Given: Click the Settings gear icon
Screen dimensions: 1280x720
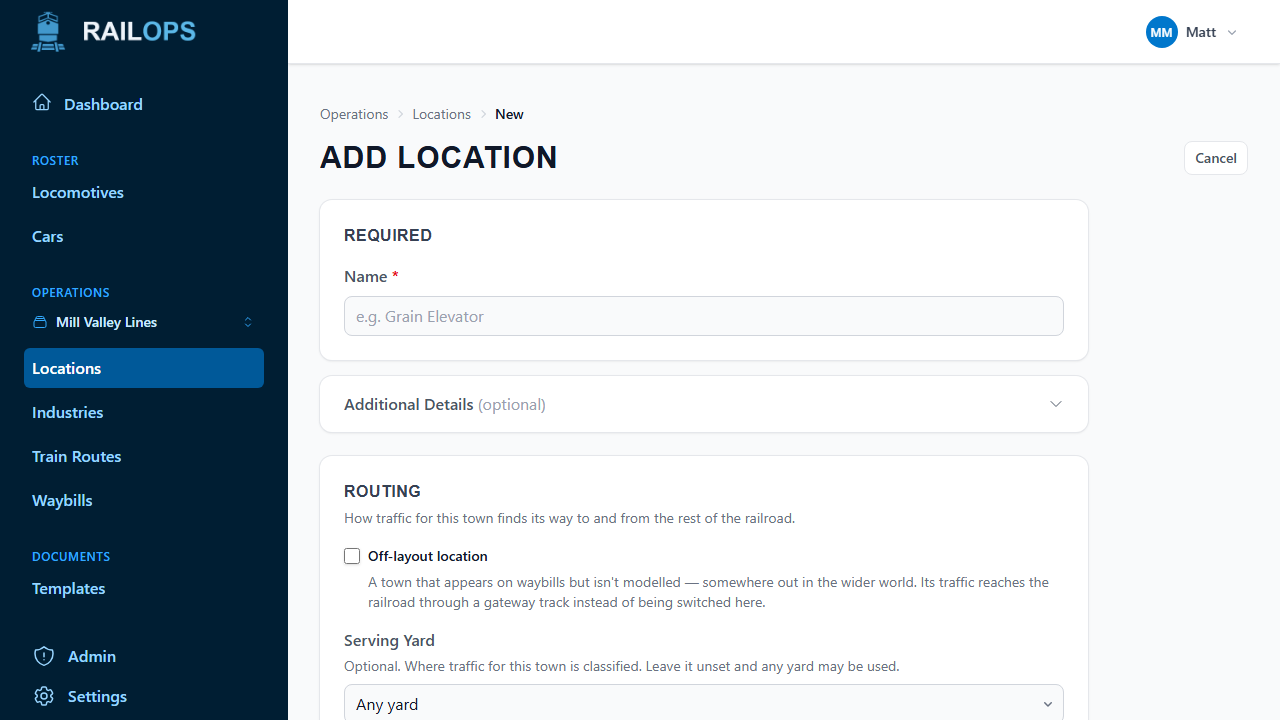Looking at the screenshot, I should pyautogui.click(x=44, y=696).
